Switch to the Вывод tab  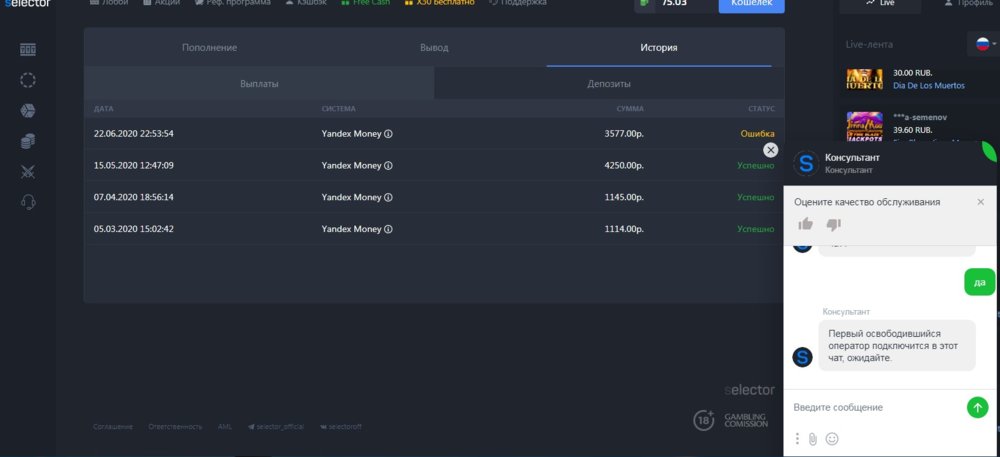coord(434,48)
